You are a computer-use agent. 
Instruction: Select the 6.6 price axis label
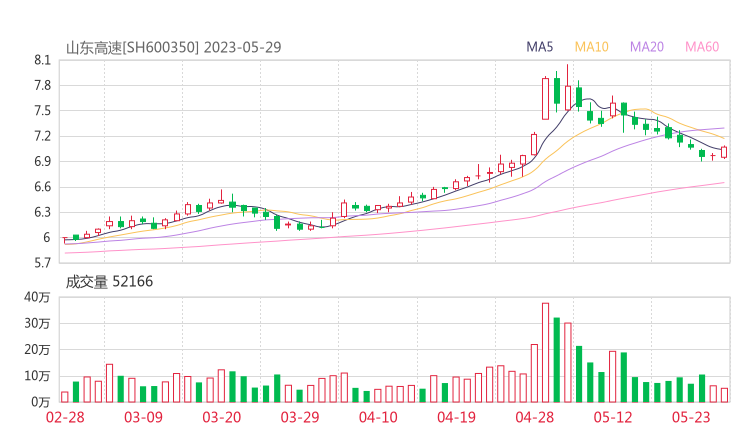(42, 187)
